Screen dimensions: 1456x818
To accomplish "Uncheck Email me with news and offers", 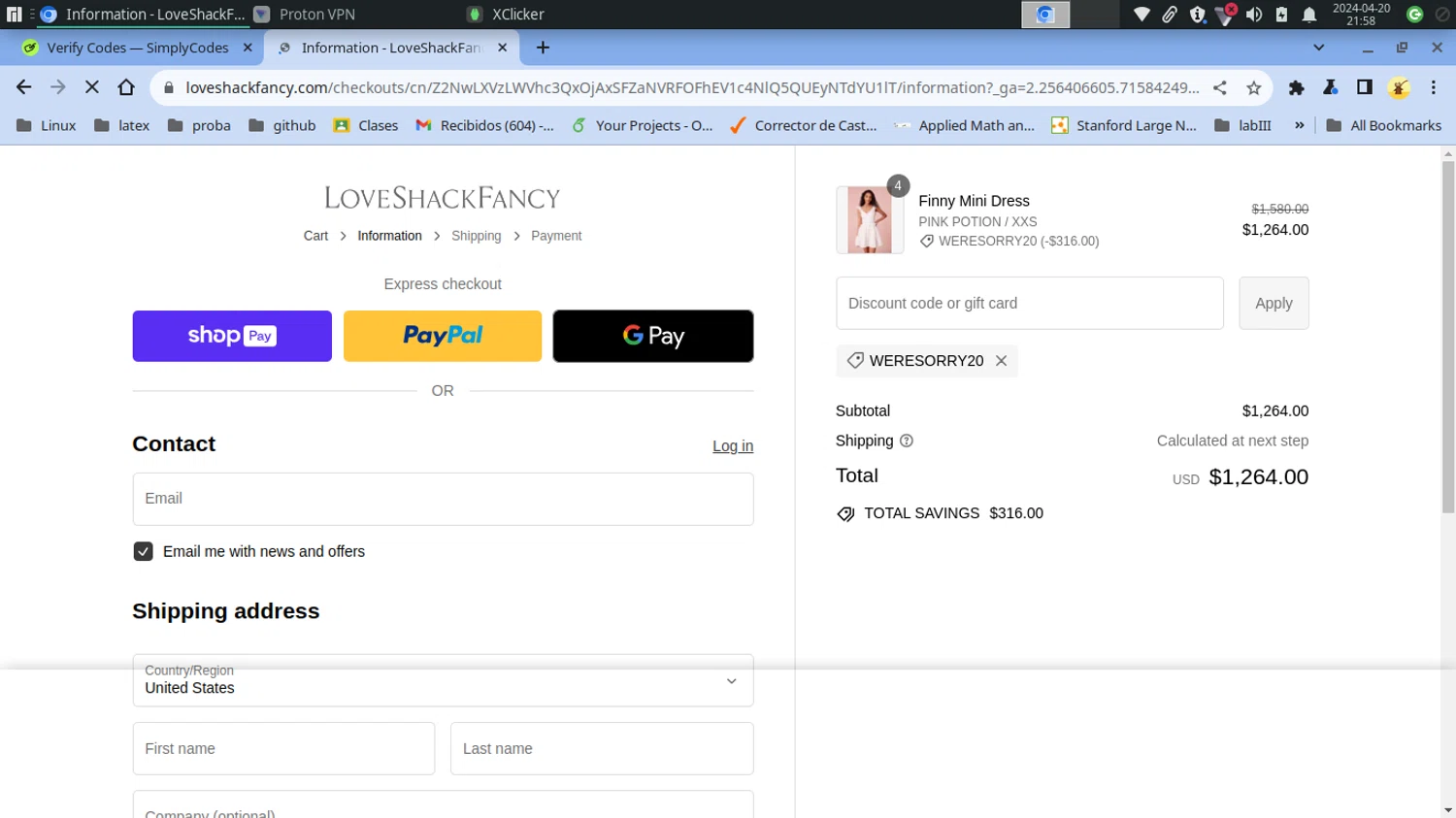I will tap(143, 551).
